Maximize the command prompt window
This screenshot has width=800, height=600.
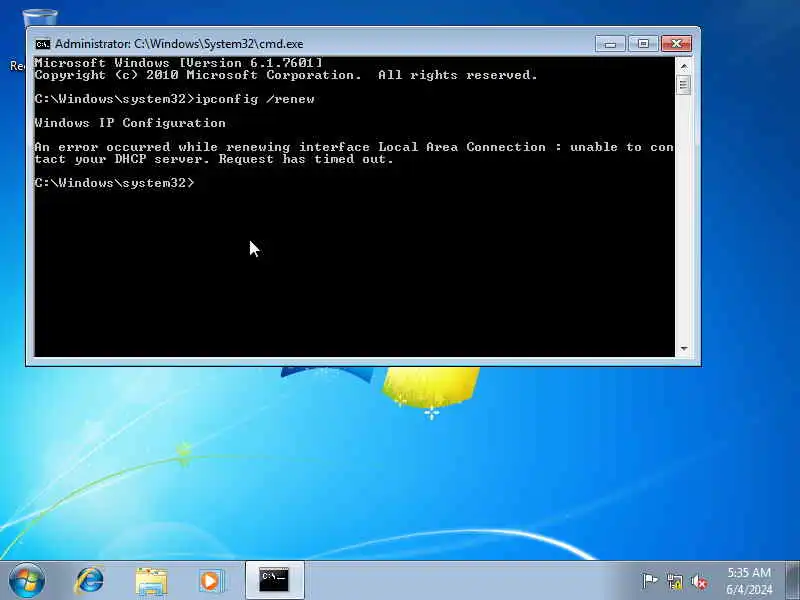(x=643, y=44)
